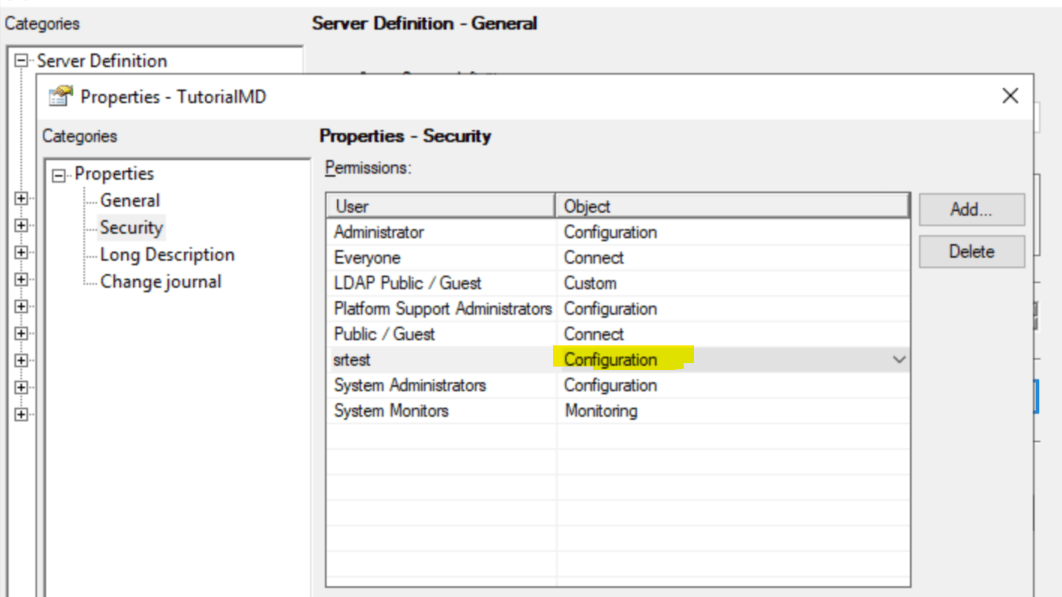
Task: Select Security category in tree
Action: 131,228
